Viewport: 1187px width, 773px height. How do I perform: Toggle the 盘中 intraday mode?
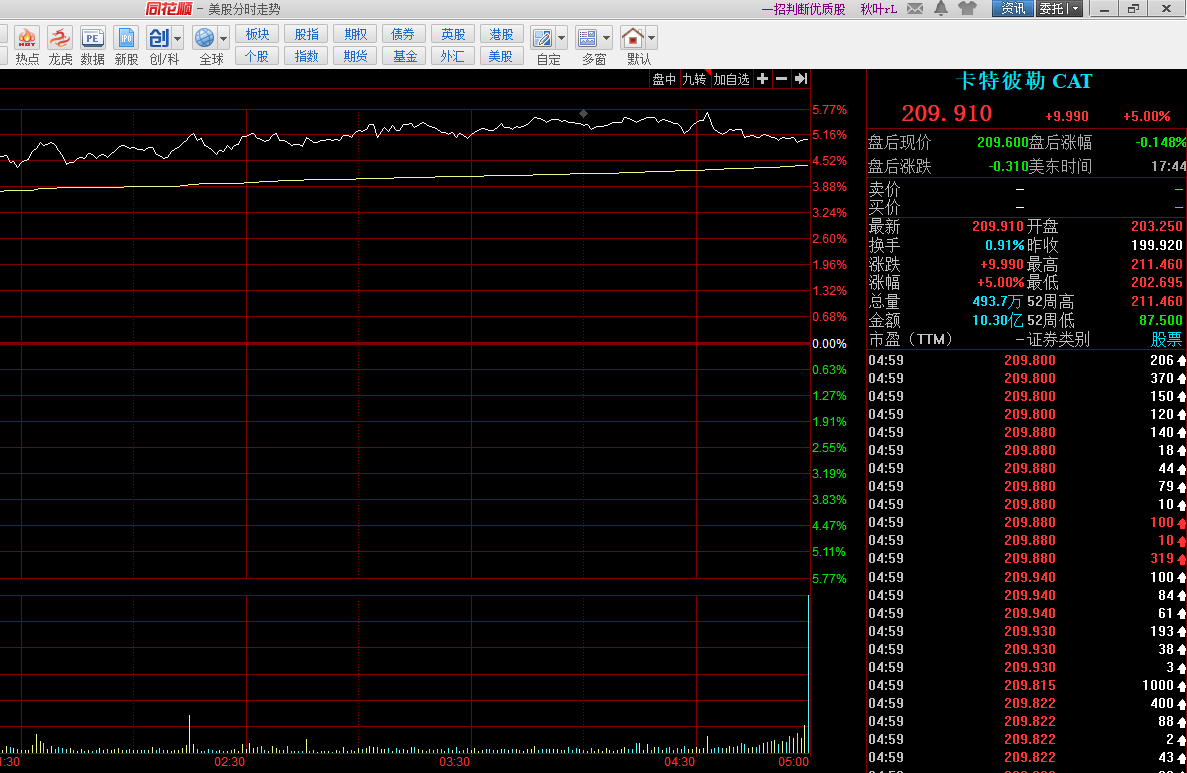(x=664, y=79)
